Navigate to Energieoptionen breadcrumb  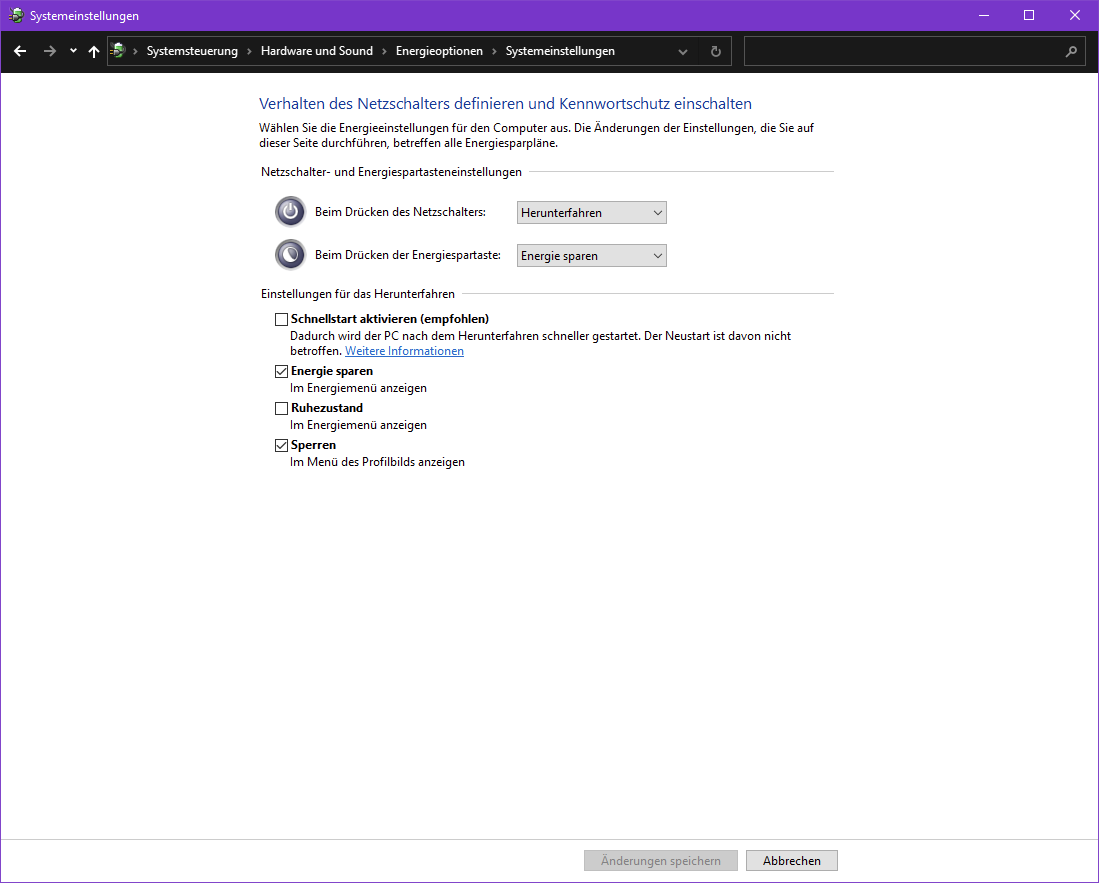click(x=439, y=51)
